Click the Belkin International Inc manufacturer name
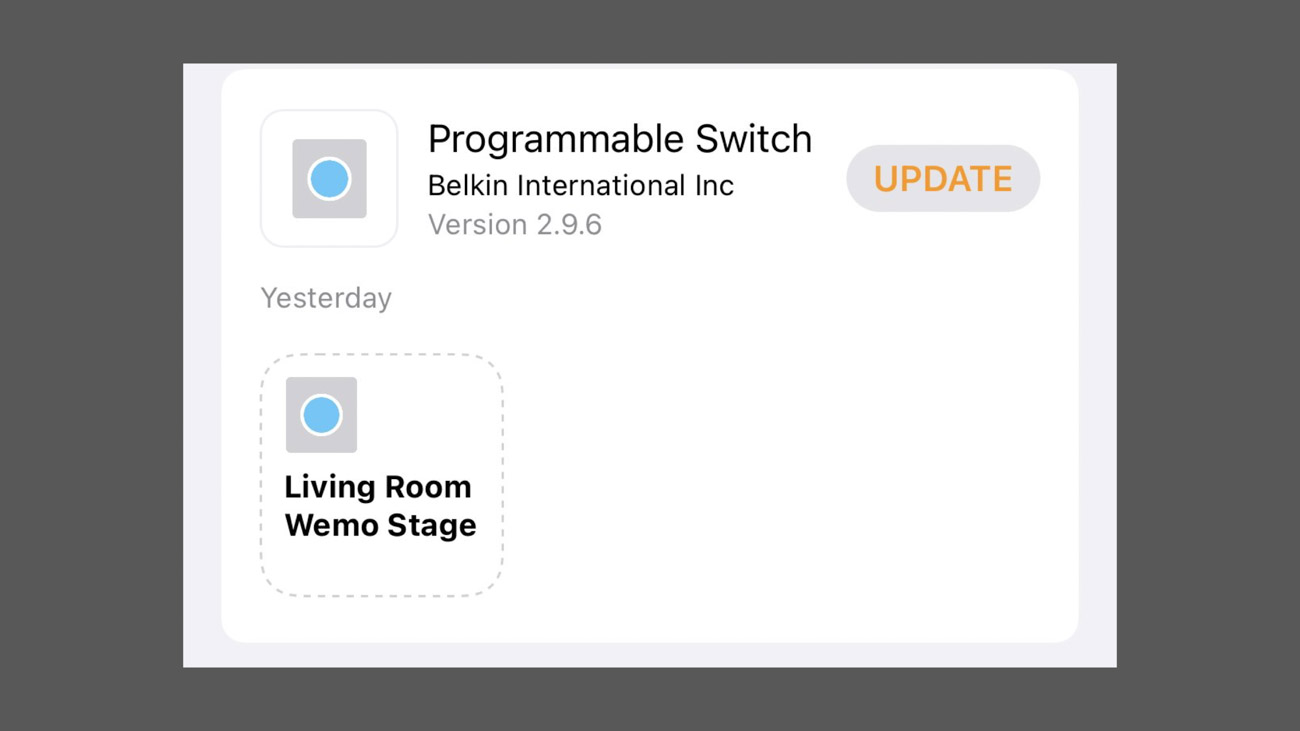1300x731 pixels. (580, 186)
